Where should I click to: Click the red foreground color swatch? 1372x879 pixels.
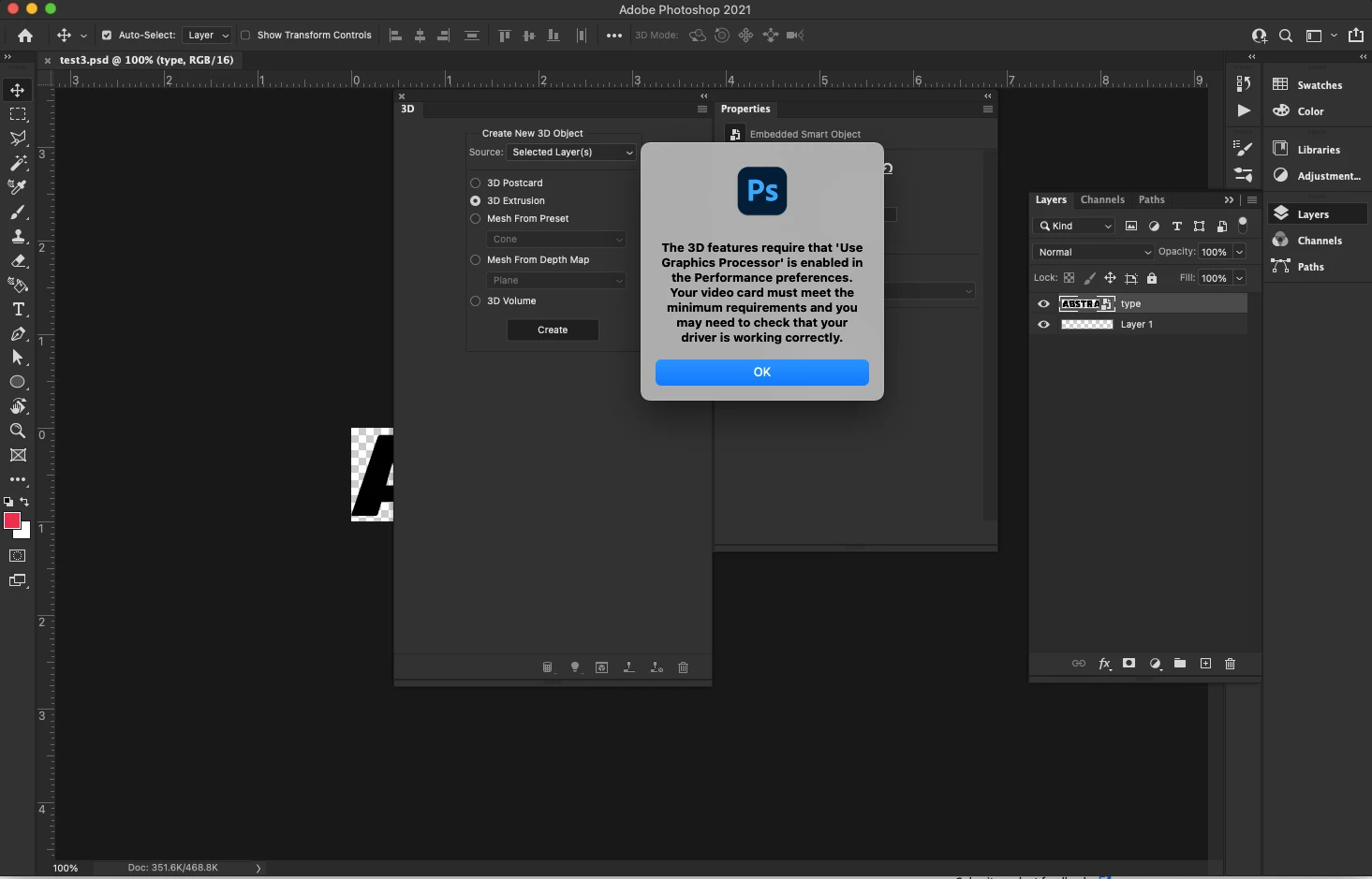pyautogui.click(x=12, y=521)
